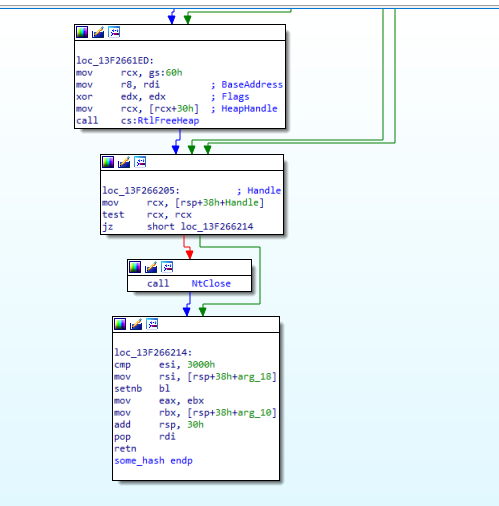Viewport: 499px width, 506px height.
Task: Click the HeapHandle comment
Action: 249,109
